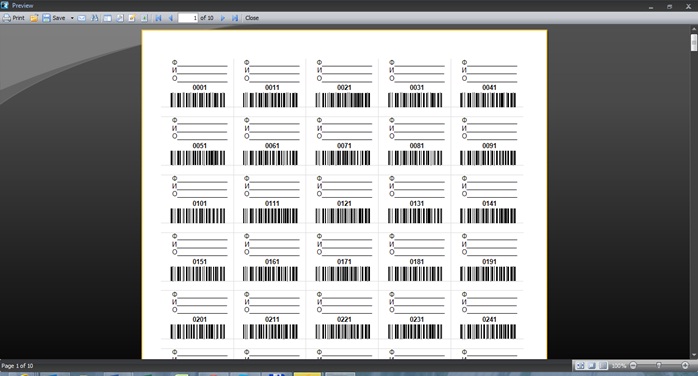This screenshot has width=698, height=376.
Task: Open the page settings icon
Action: point(120,18)
